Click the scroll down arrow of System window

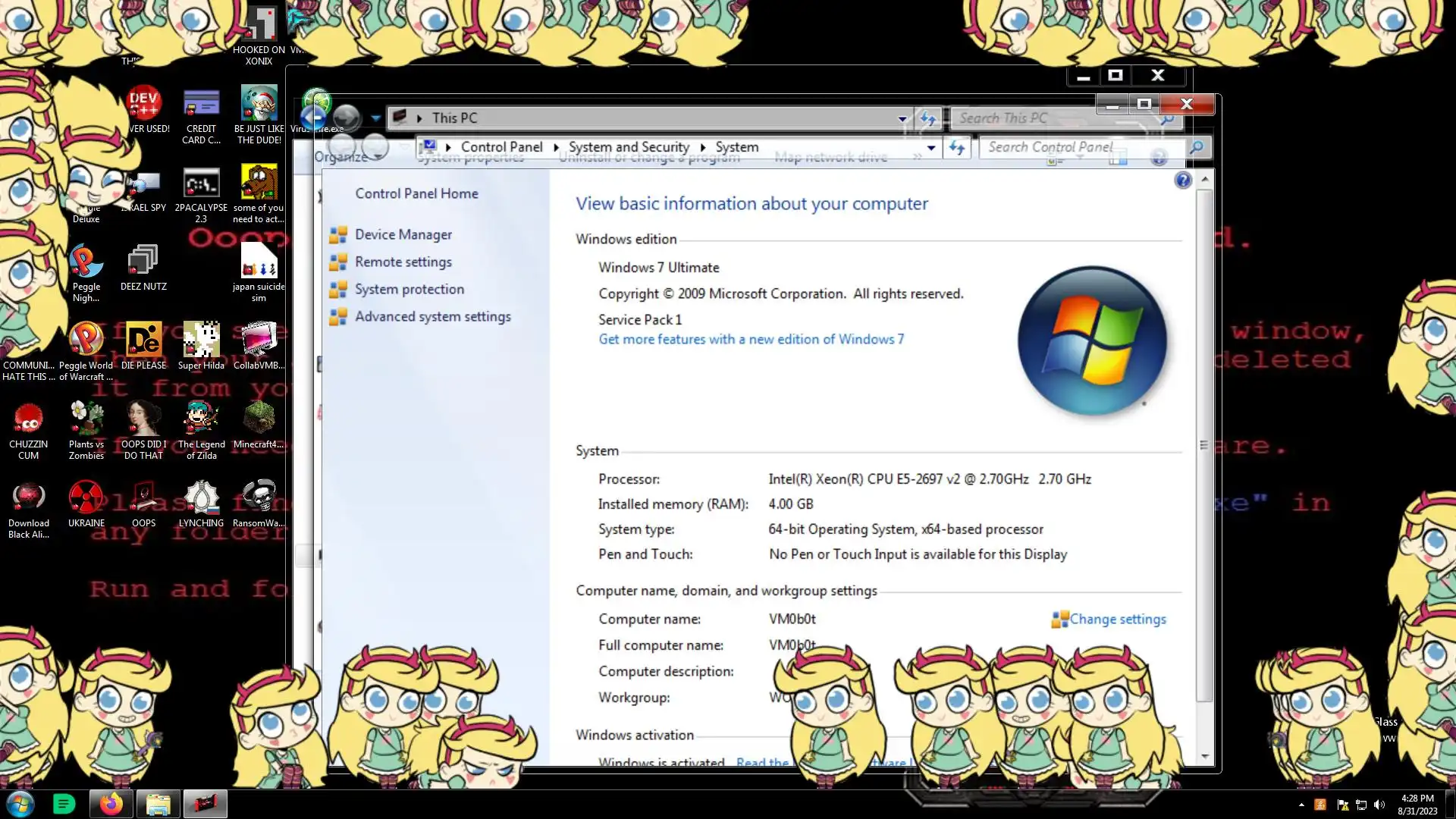tap(1204, 756)
